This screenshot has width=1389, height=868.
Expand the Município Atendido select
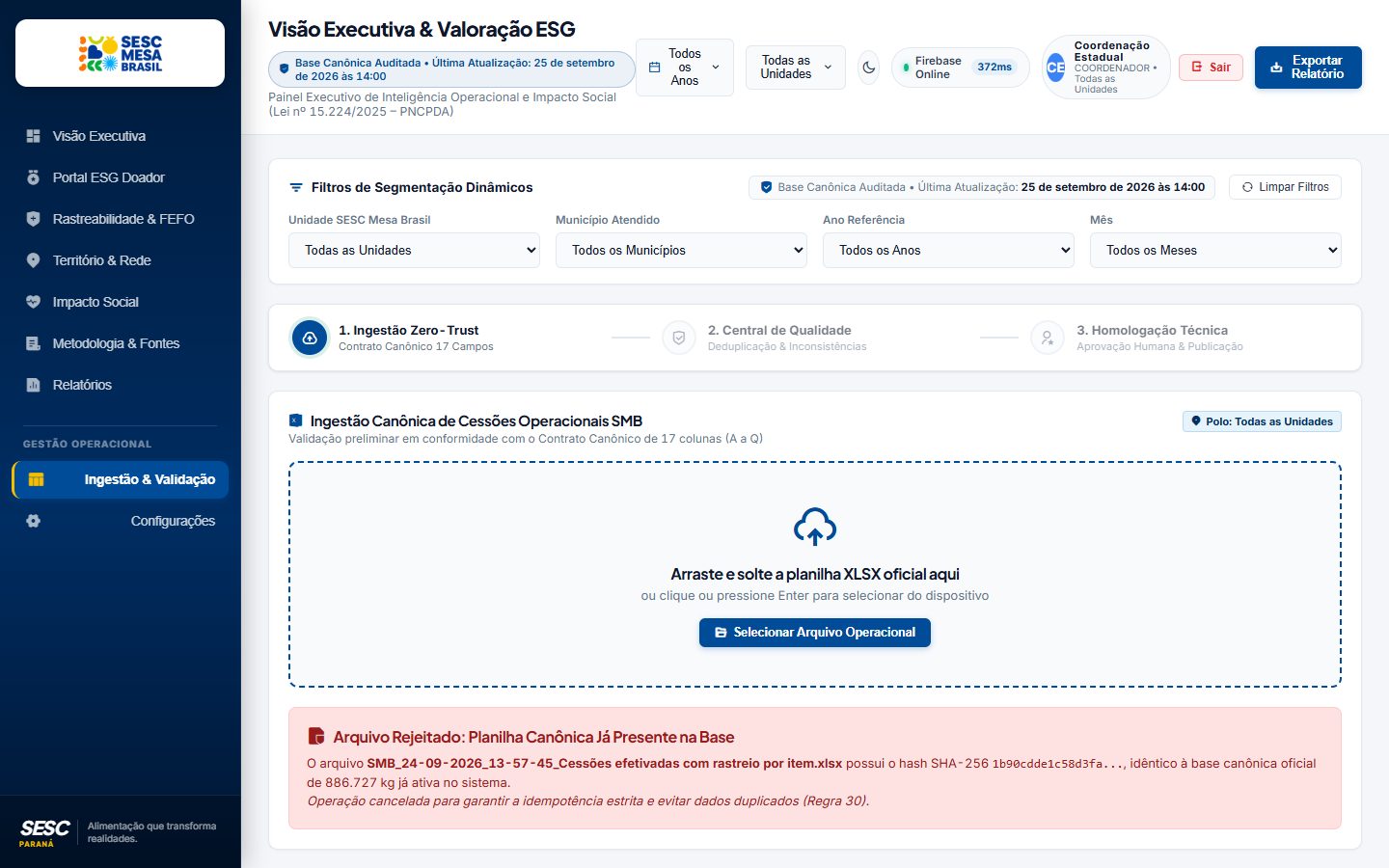point(681,250)
